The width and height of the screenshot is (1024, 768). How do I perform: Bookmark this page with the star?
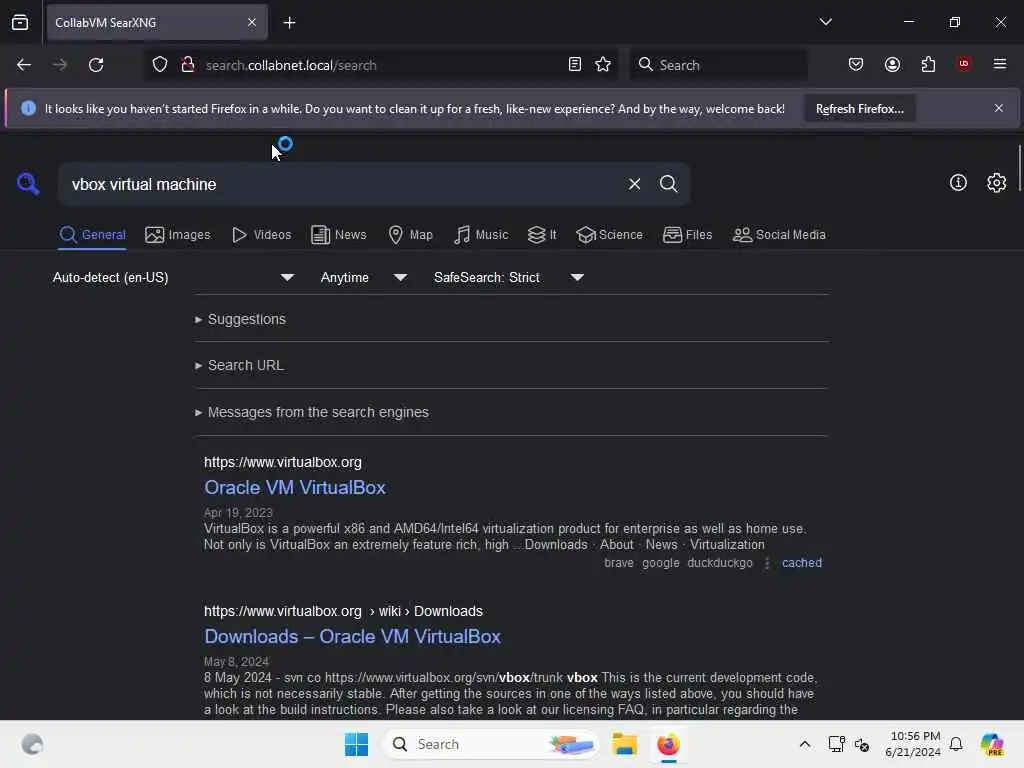(603, 65)
